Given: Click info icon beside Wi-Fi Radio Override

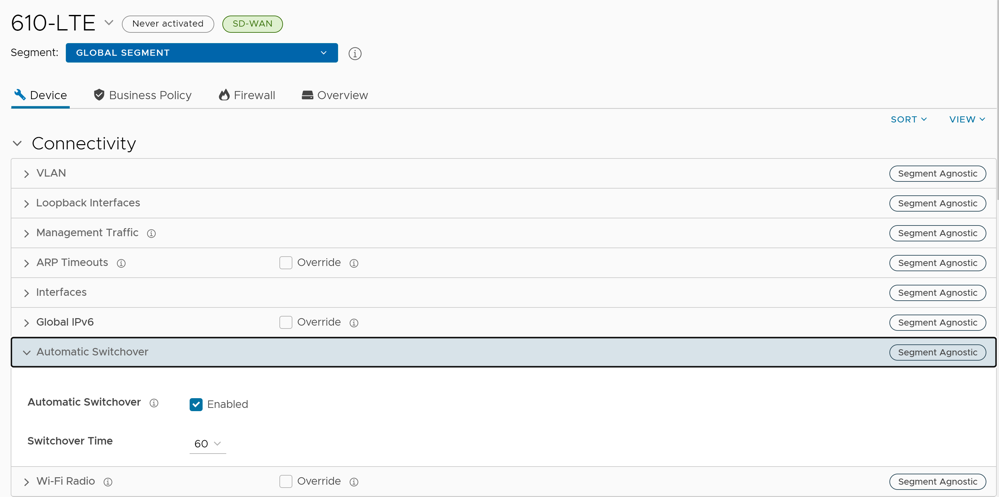Looking at the screenshot, I should [354, 482].
